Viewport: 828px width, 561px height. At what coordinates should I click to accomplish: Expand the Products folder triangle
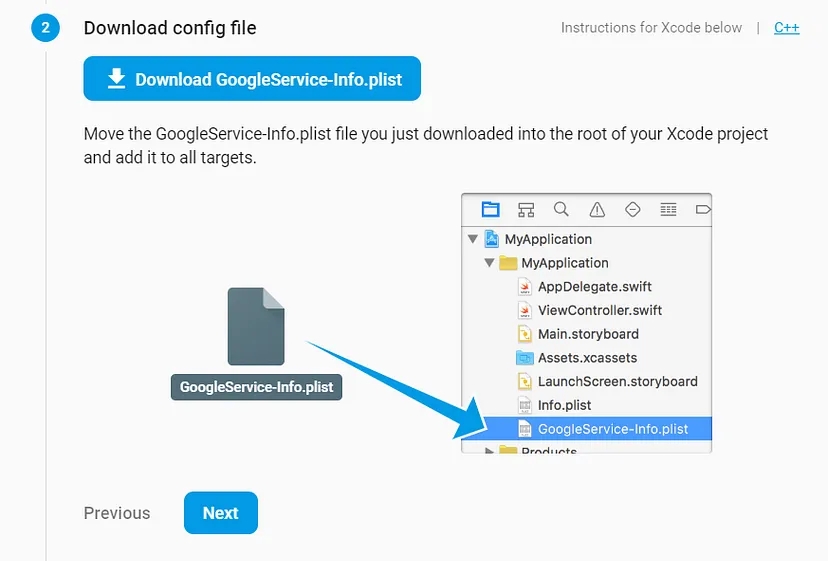tap(489, 451)
